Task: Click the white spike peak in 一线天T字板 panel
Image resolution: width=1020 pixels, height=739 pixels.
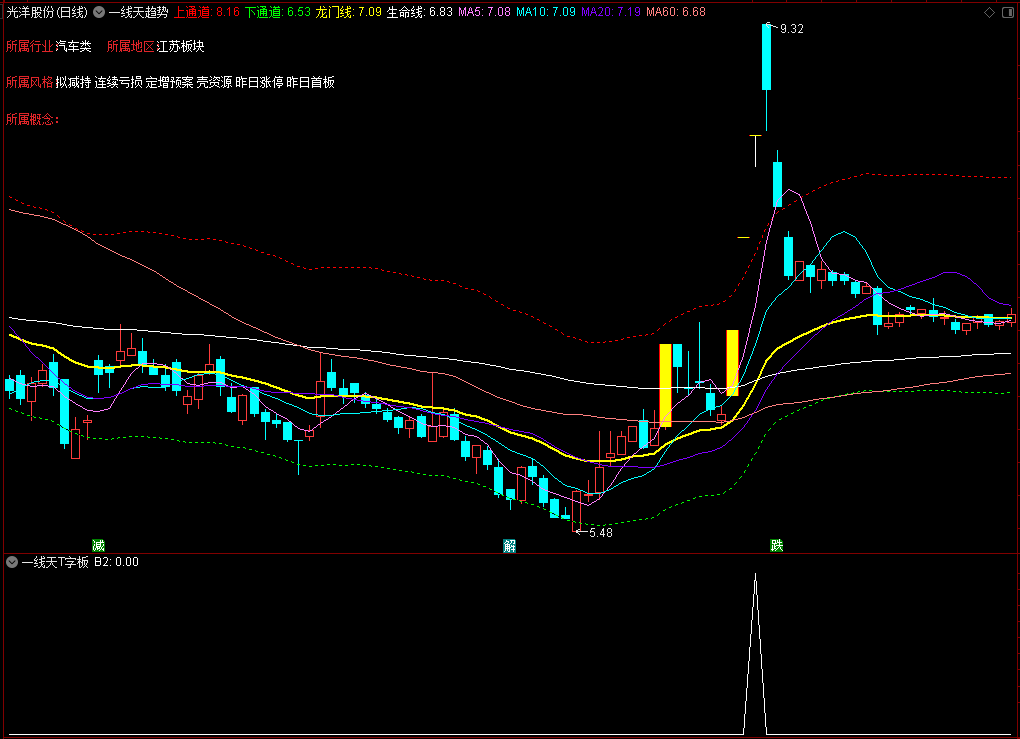Action: (755, 576)
